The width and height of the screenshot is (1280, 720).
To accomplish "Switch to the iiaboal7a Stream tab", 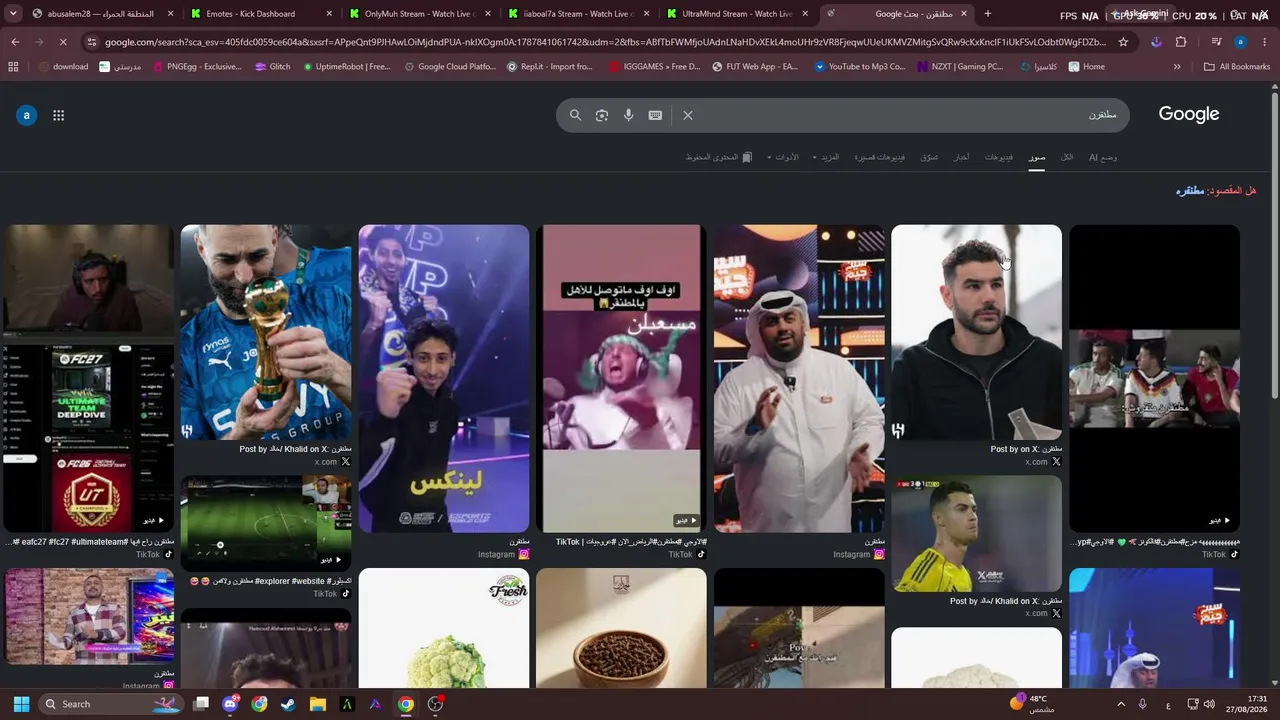I will (577, 14).
